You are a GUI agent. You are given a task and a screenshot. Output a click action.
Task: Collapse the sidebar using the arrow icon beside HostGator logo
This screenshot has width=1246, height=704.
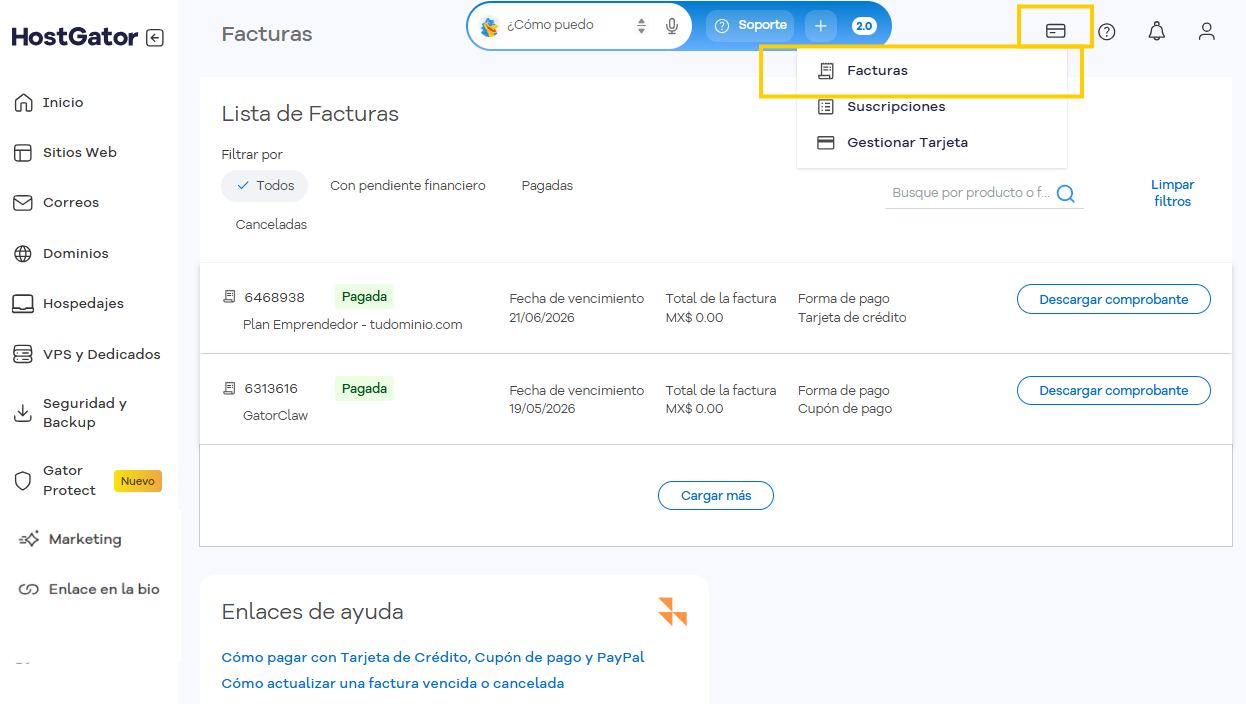pyautogui.click(x=154, y=38)
